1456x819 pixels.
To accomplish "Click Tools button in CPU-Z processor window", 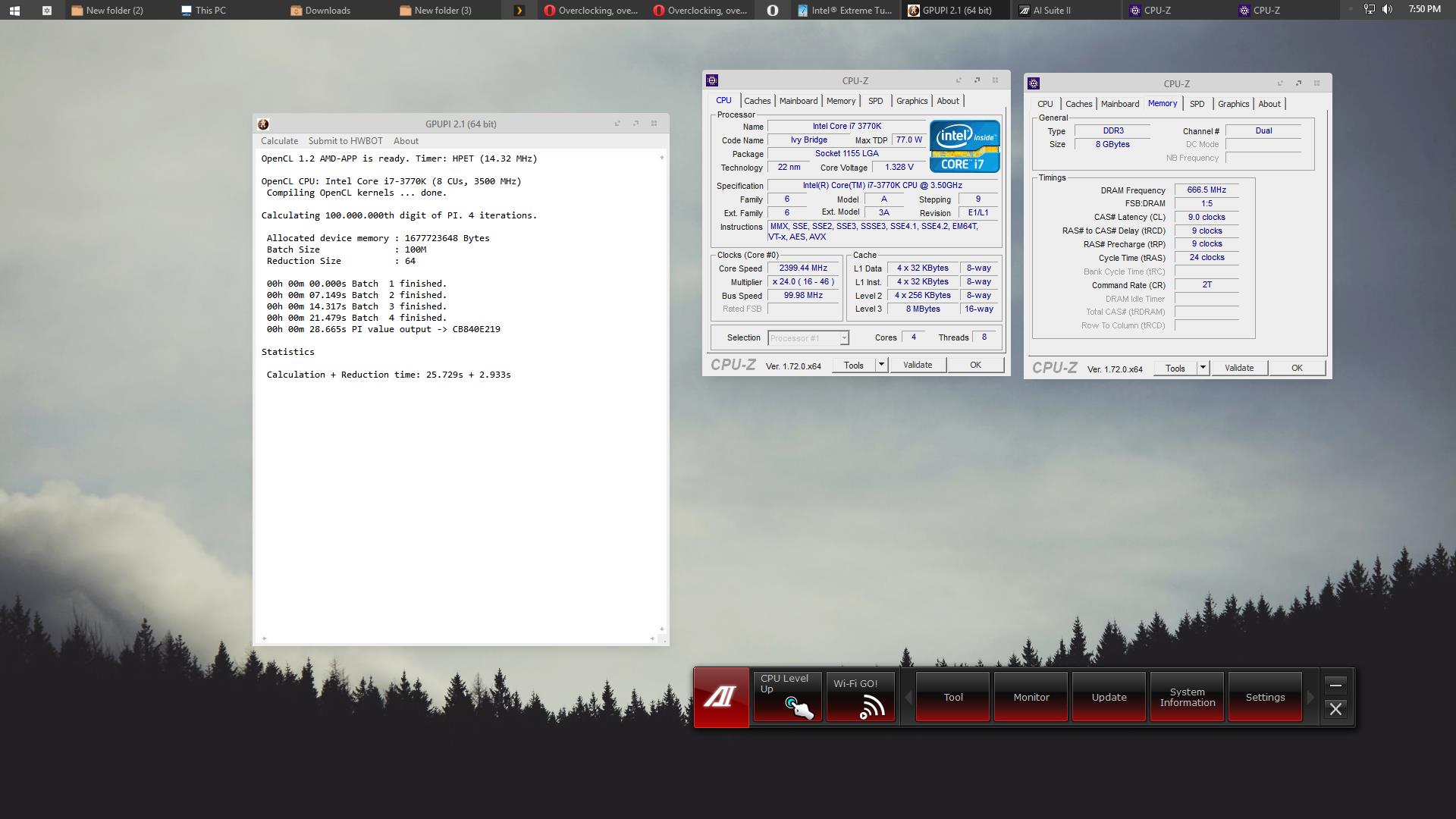I will point(854,365).
